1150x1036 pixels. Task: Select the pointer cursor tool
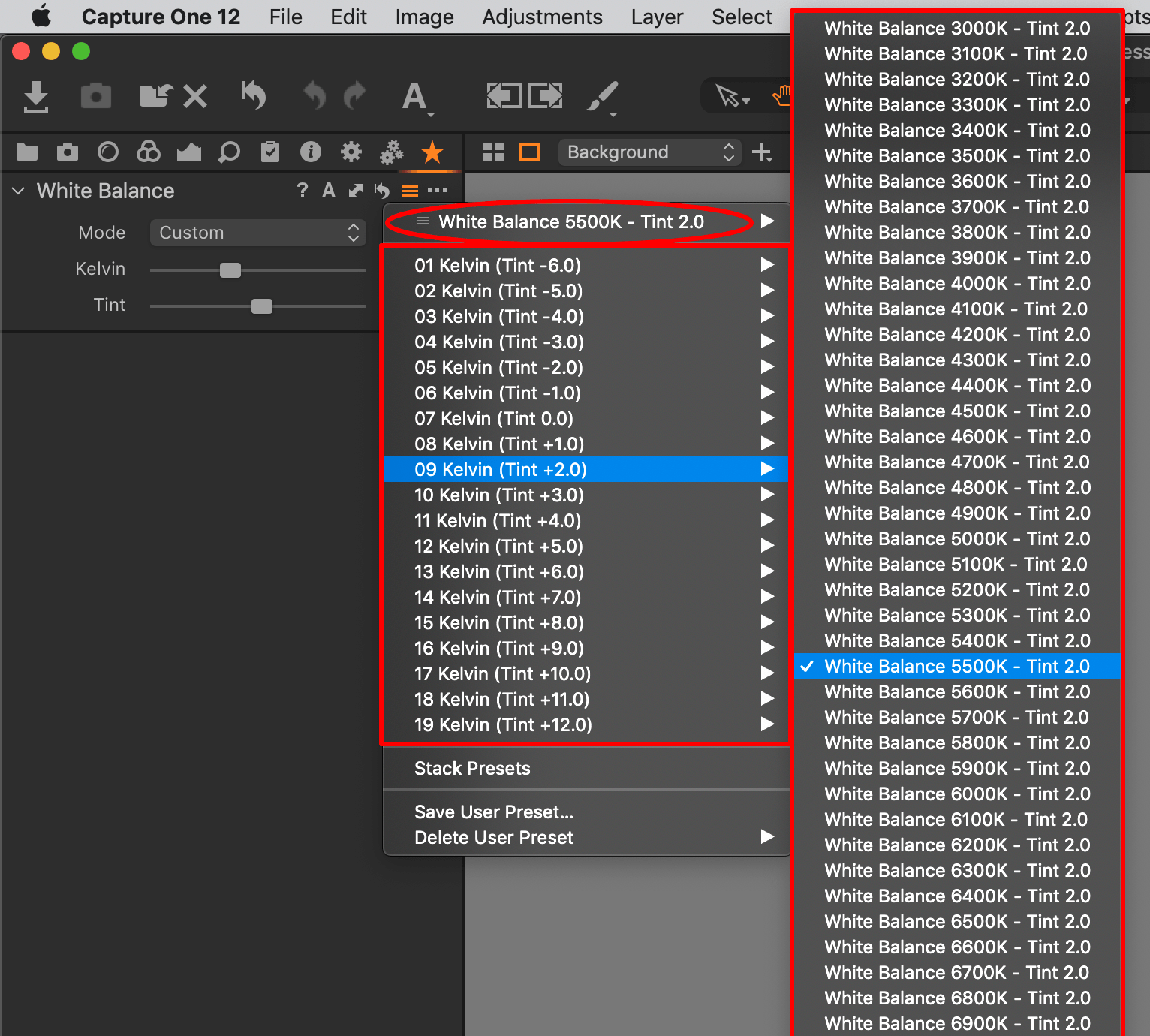click(x=731, y=96)
